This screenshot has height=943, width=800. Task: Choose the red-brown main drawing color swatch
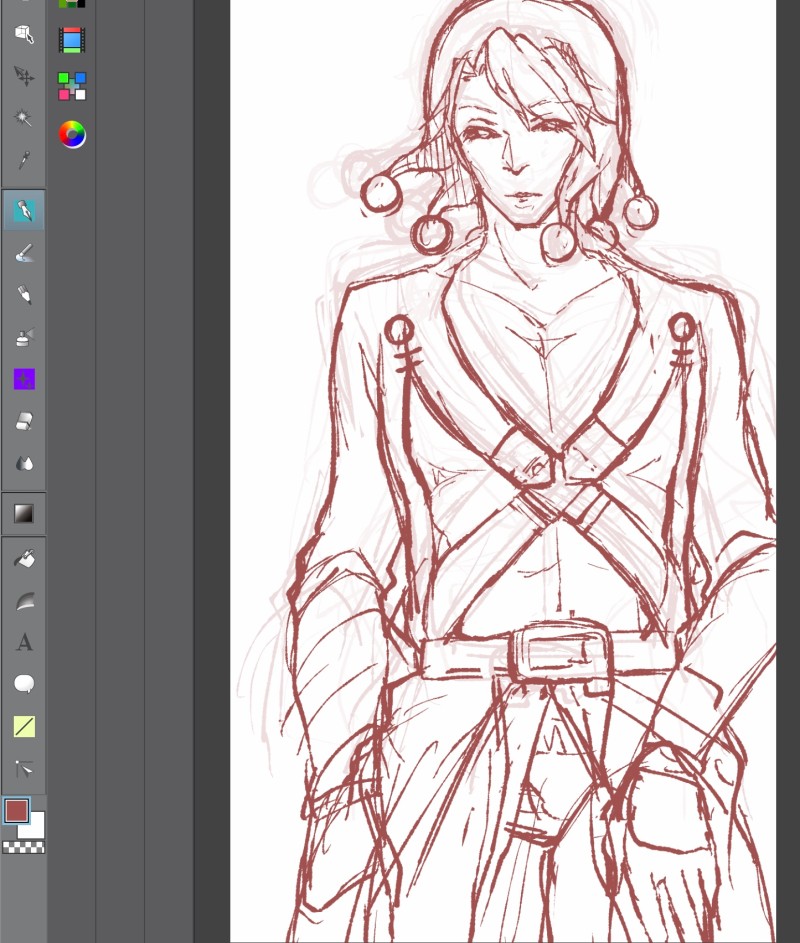pos(16,810)
